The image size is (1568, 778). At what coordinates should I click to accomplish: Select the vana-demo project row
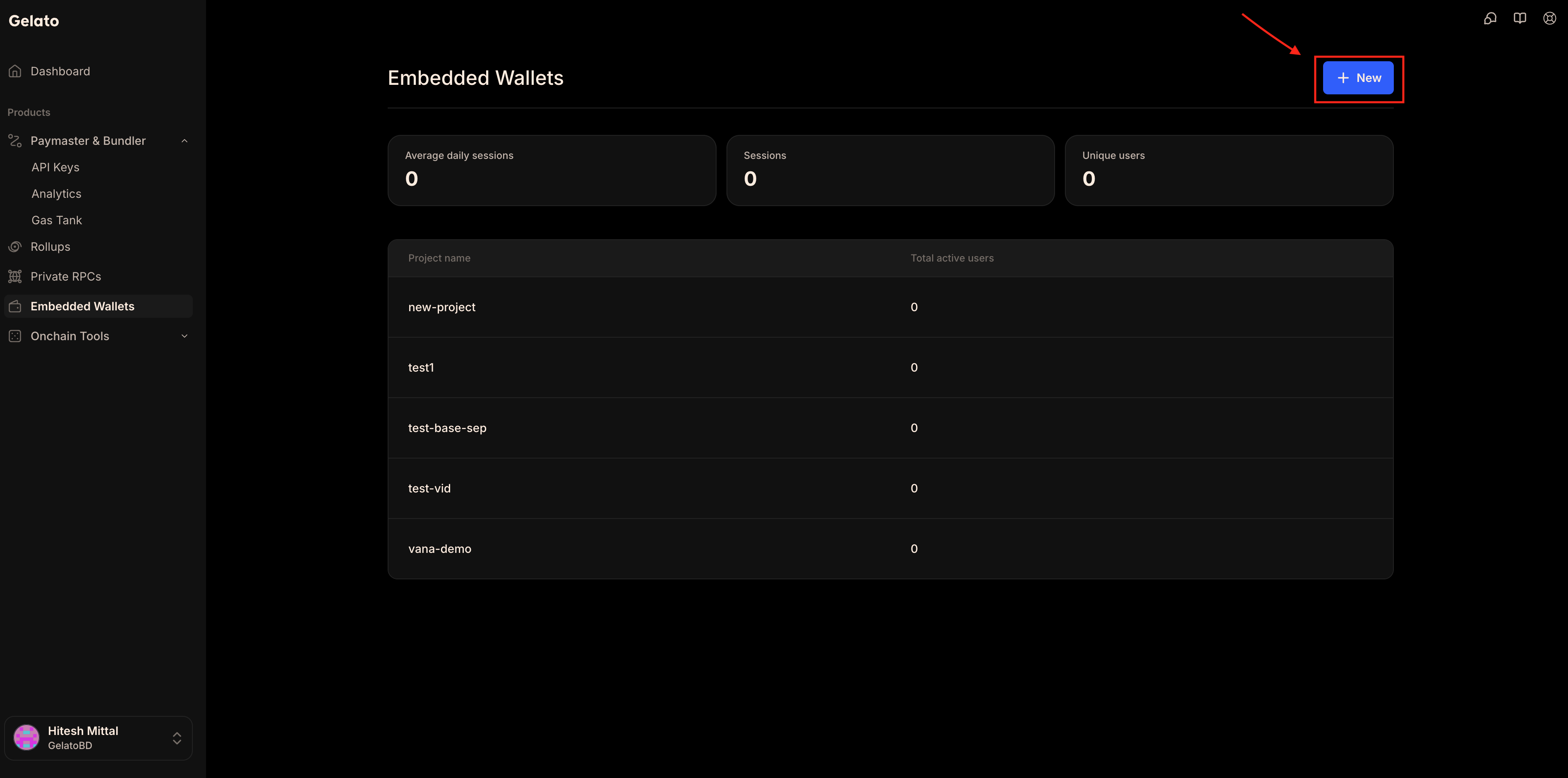(890, 548)
